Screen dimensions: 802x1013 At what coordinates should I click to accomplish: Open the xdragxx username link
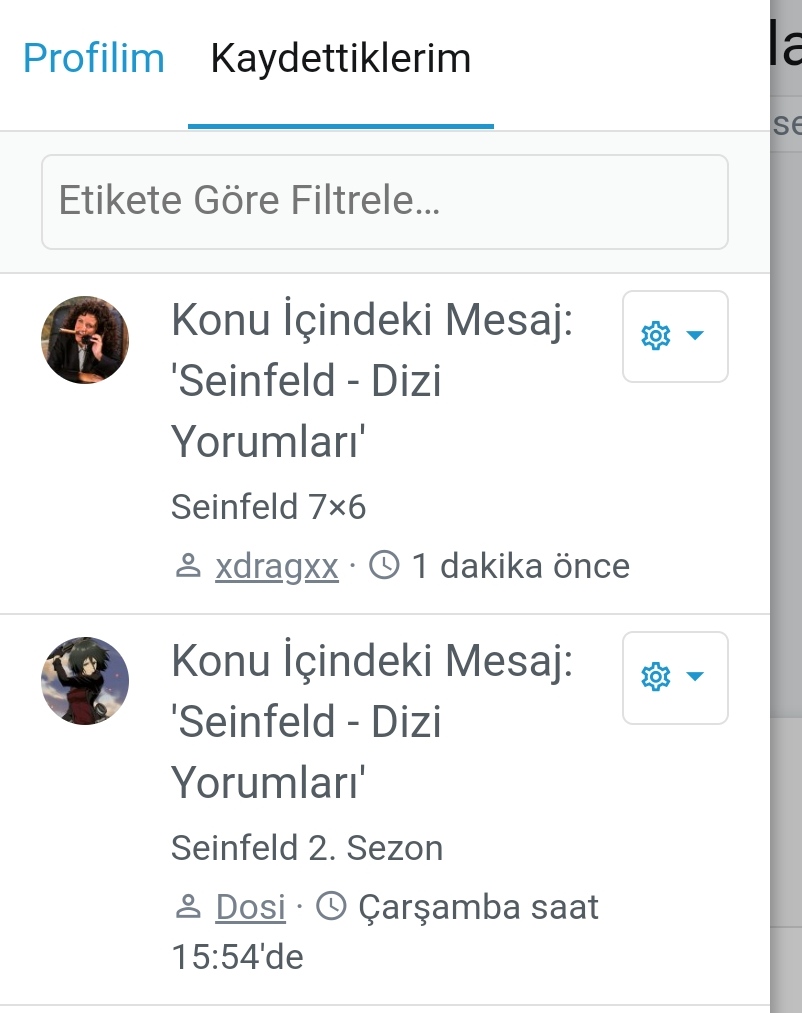click(x=276, y=566)
